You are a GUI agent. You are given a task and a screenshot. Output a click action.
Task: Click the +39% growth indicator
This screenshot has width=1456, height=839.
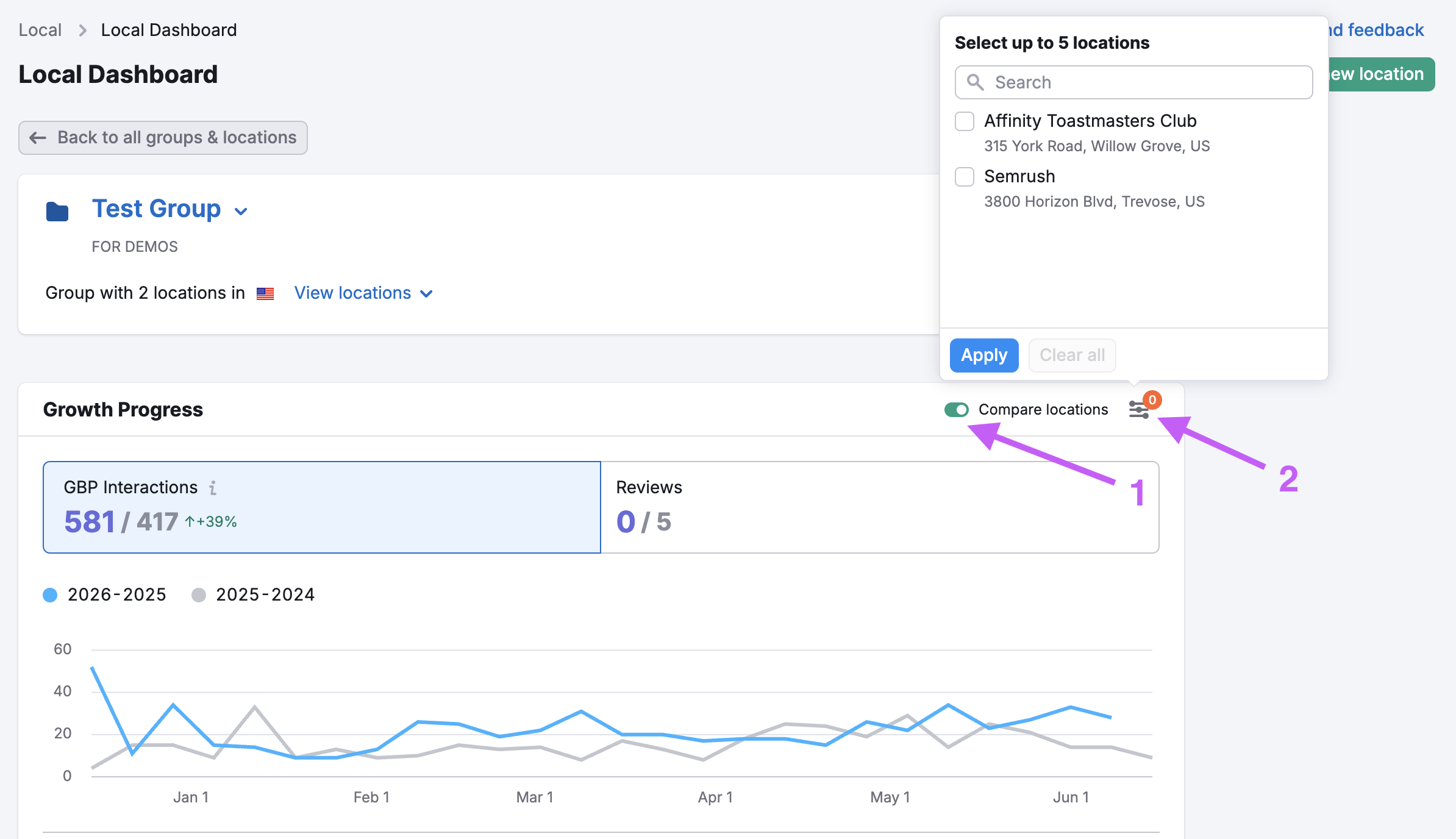pyautogui.click(x=210, y=522)
